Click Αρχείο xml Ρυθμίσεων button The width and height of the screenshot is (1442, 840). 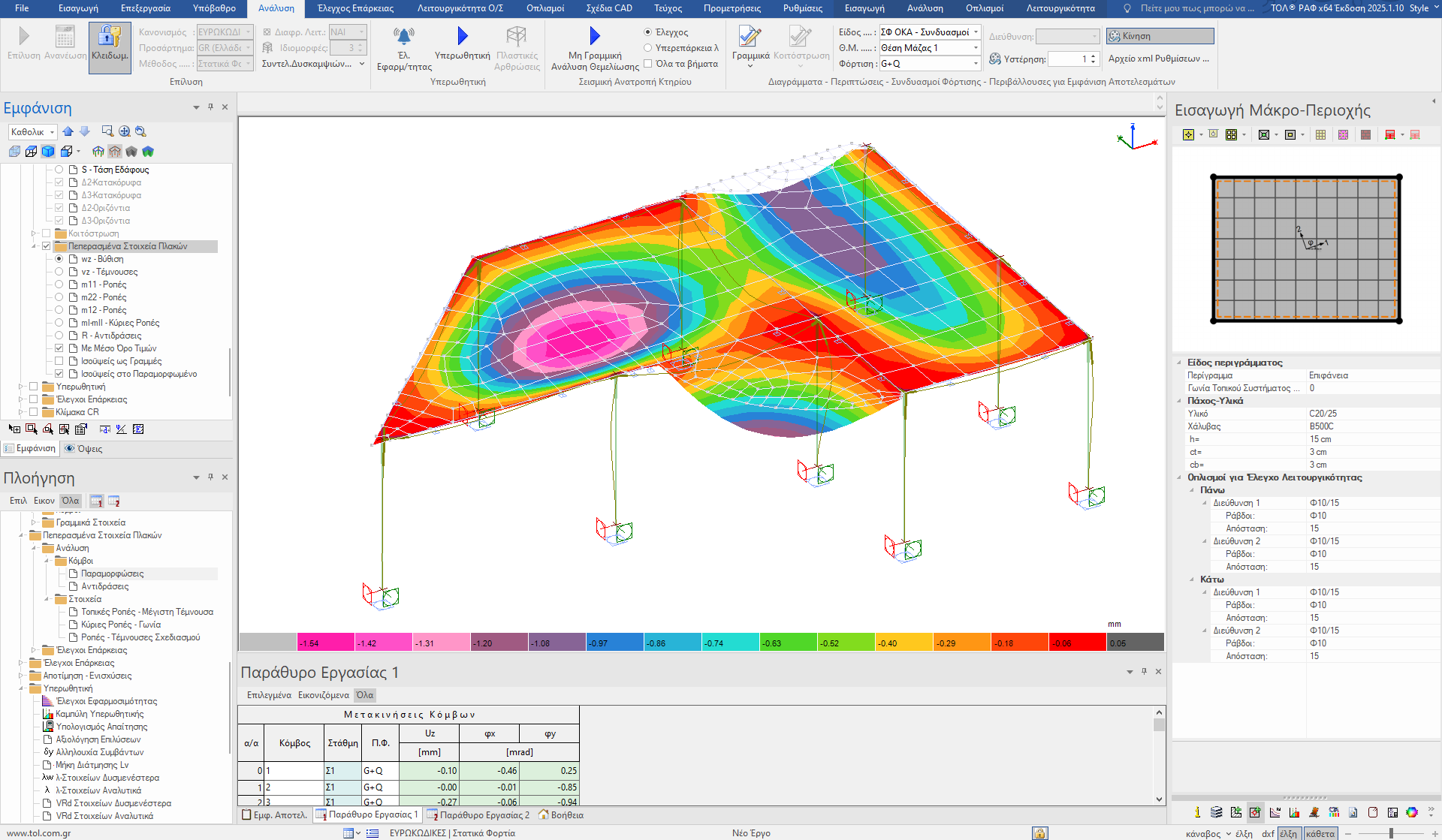click(1158, 59)
